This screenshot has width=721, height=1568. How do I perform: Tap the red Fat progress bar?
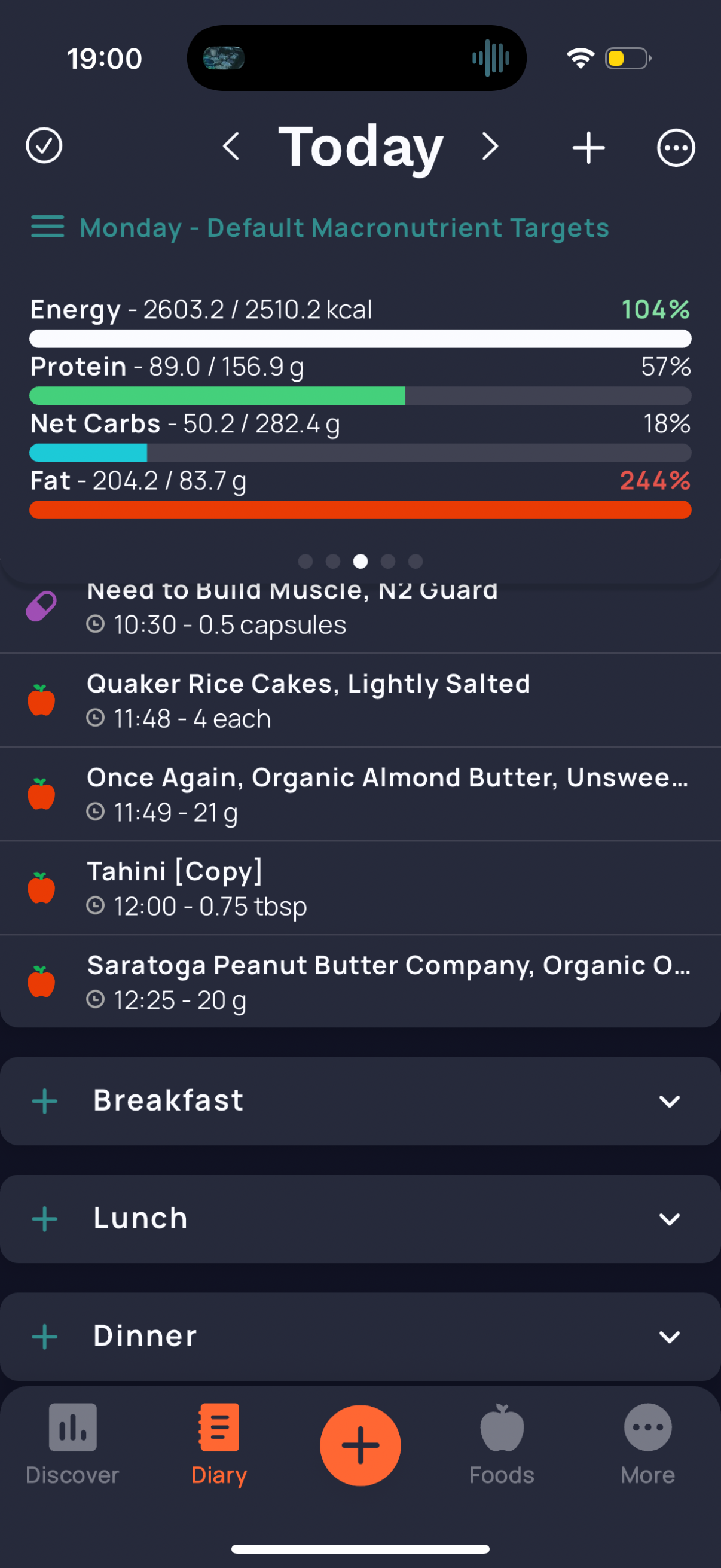tap(360, 510)
